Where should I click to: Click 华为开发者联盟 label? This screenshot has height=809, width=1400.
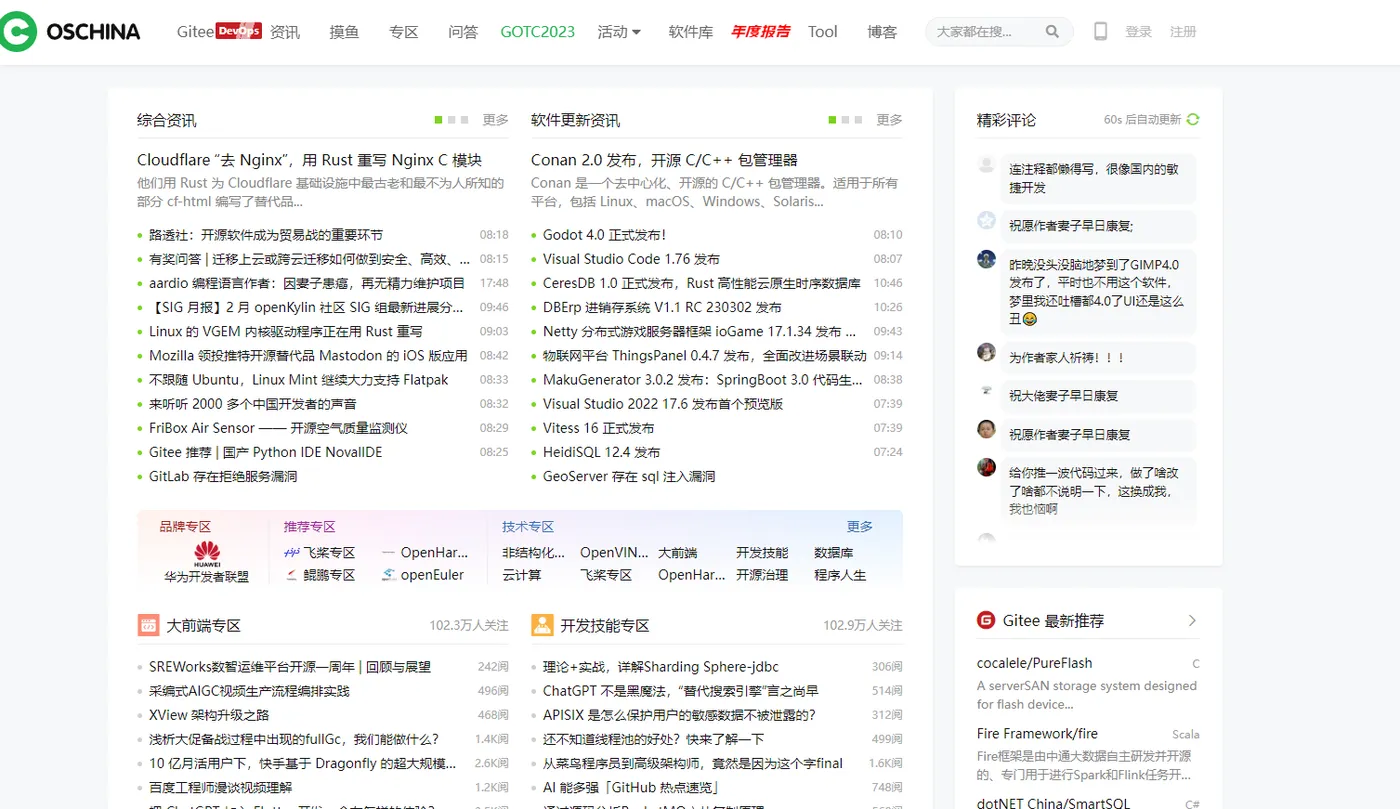[207, 576]
